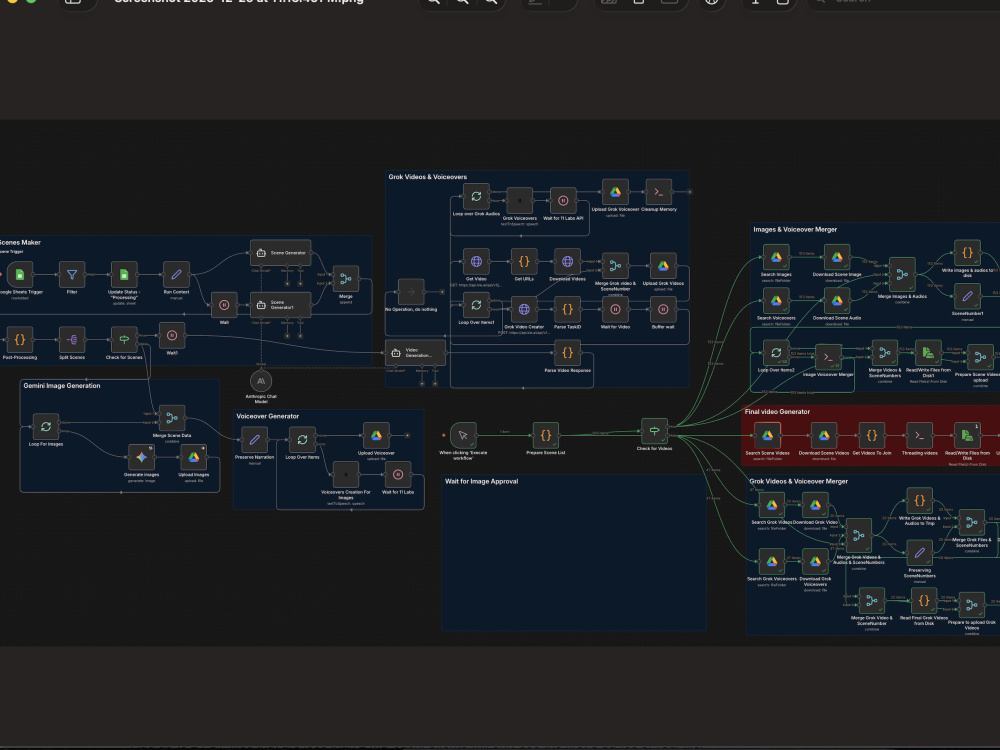Select the Wait for 11 Labs node

point(398,474)
